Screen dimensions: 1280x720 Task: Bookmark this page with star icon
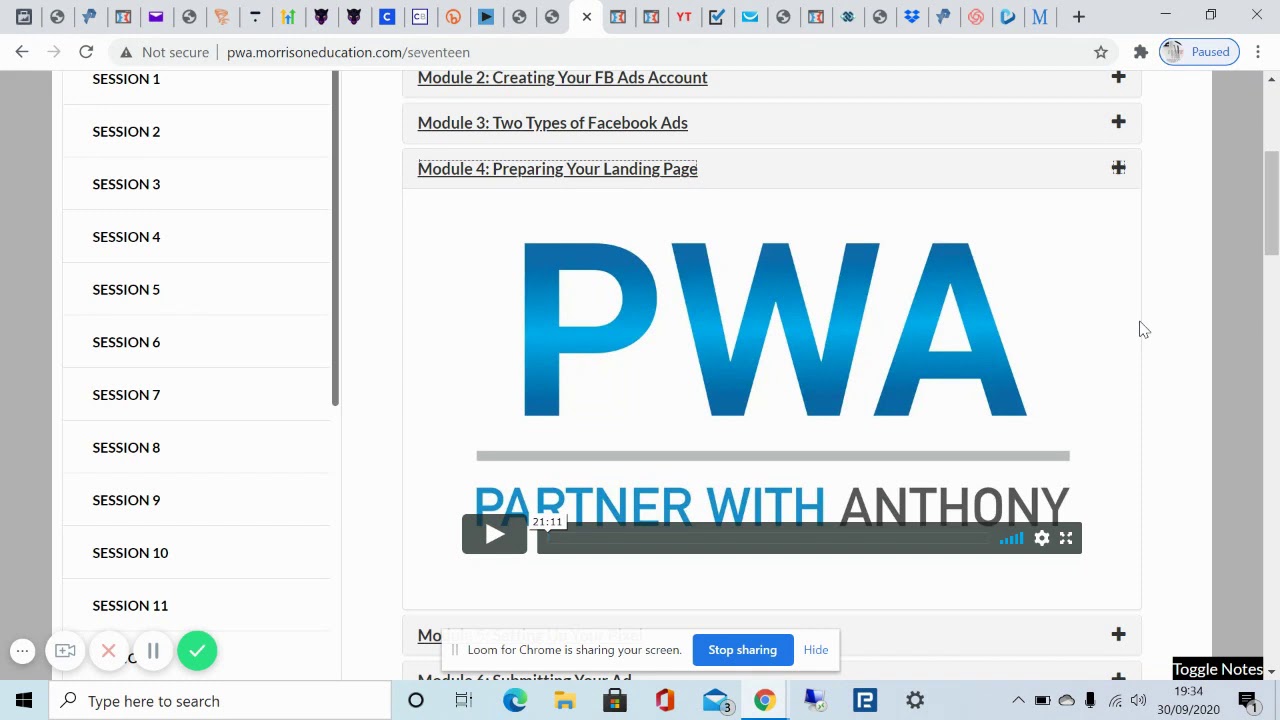tap(1101, 52)
